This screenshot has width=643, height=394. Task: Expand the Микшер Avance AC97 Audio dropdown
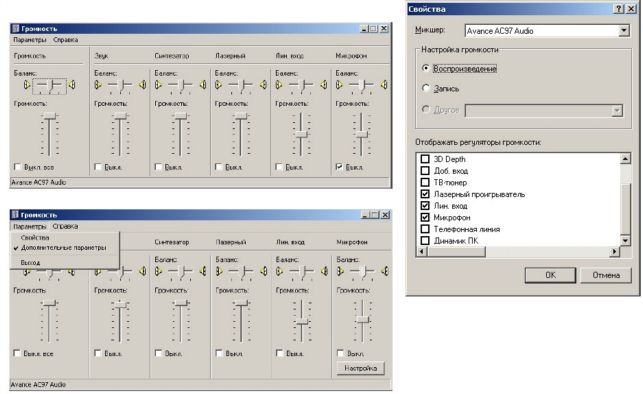(x=623, y=31)
